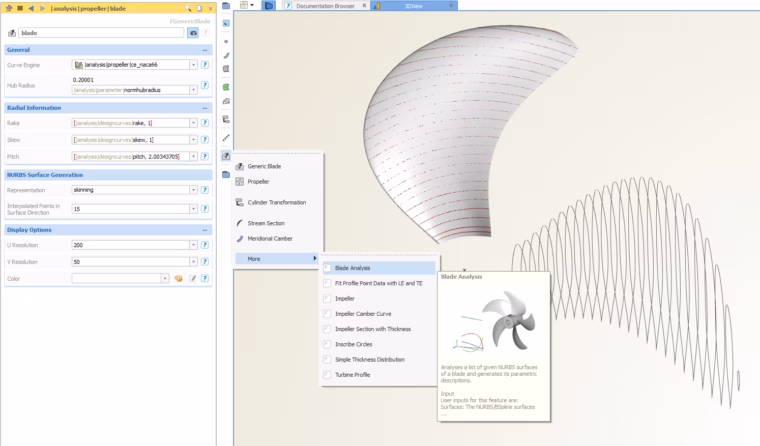Screen dimensions: 760x446
Task: Click the back arrow in object editor header
Action: [x=32, y=8]
